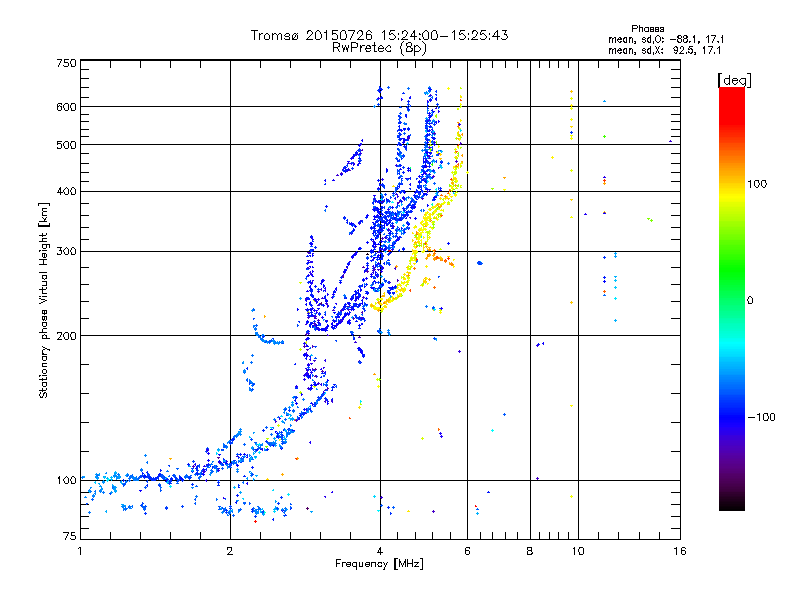This screenshot has width=800, height=600.
Task: Click the y-axis tick label '500'
Action: (67, 145)
